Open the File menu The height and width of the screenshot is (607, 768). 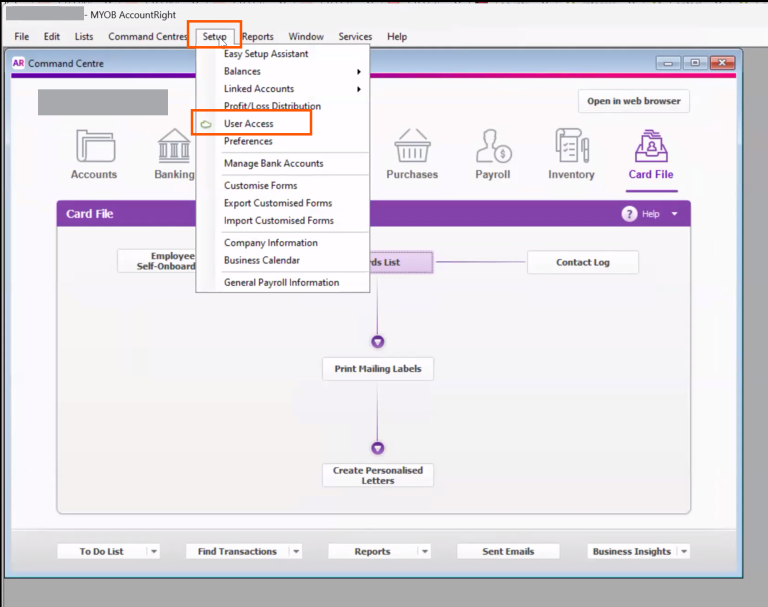pyautogui.click(x=22, y=37)
